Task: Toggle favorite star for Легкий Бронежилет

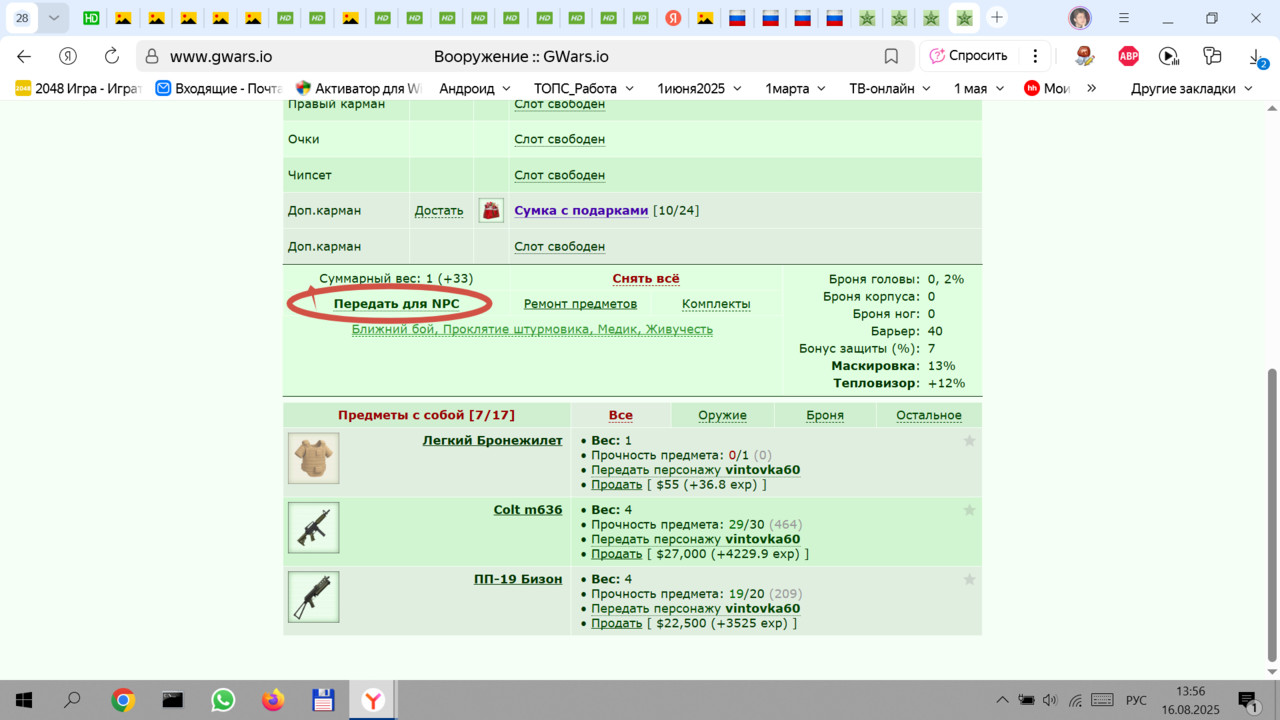Action: 969,441
